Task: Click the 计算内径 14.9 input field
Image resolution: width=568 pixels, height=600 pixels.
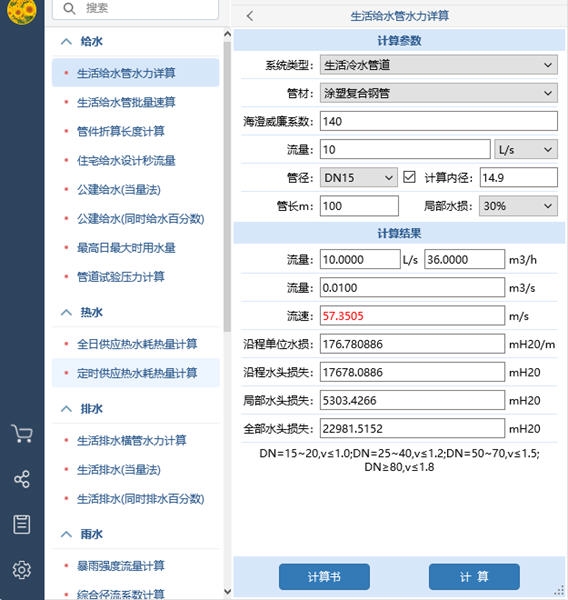Action: tap(519, 178)
